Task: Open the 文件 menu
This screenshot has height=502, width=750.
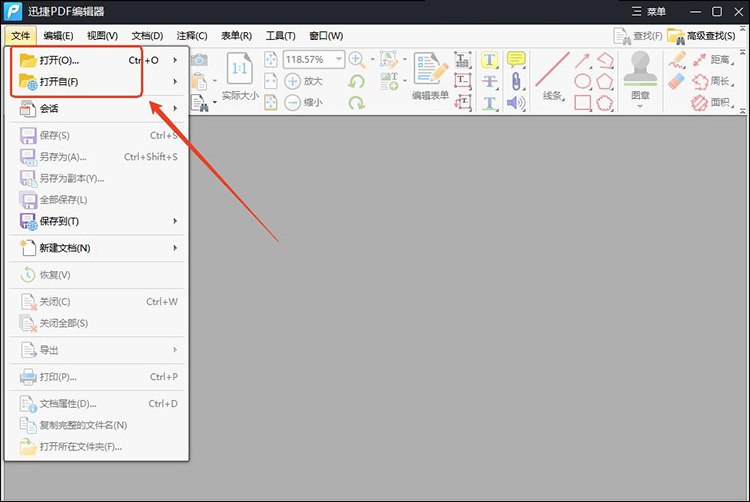Action: pos(21,36)
